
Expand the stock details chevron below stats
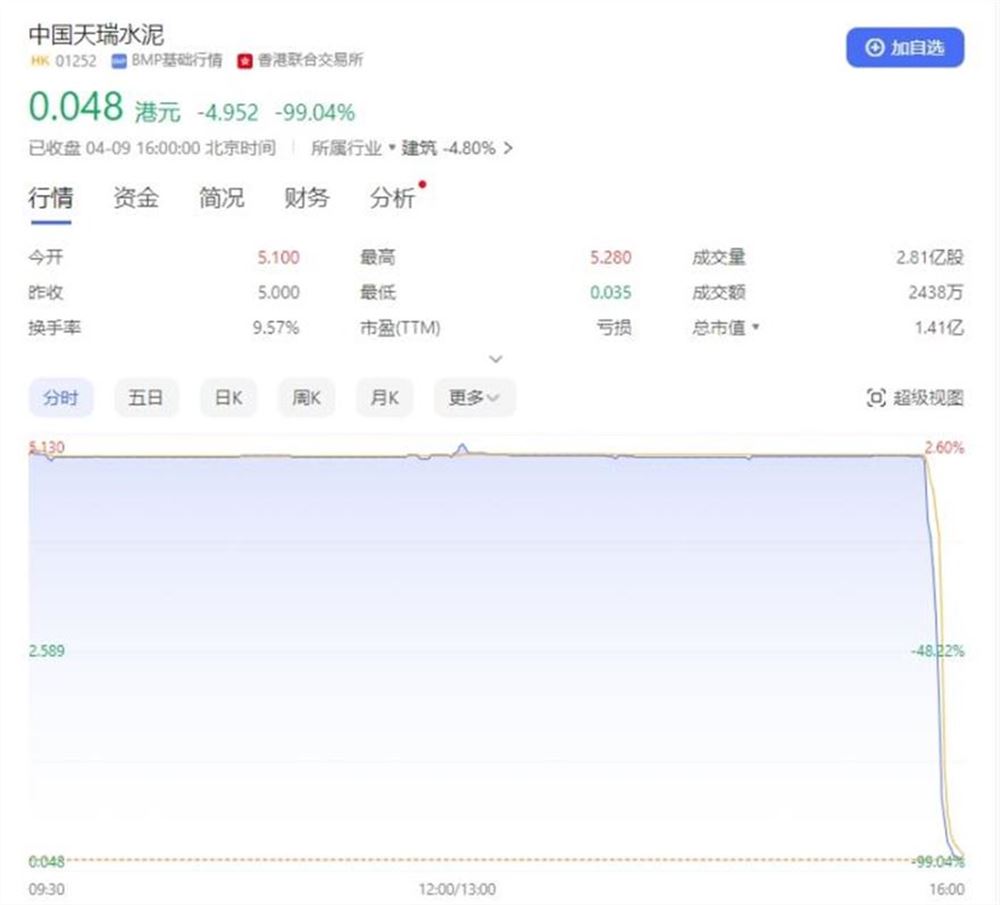coord(495,359)
